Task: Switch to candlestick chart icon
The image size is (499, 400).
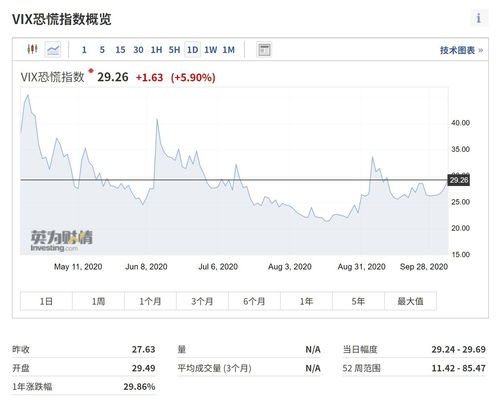Action: coord(32,49)
